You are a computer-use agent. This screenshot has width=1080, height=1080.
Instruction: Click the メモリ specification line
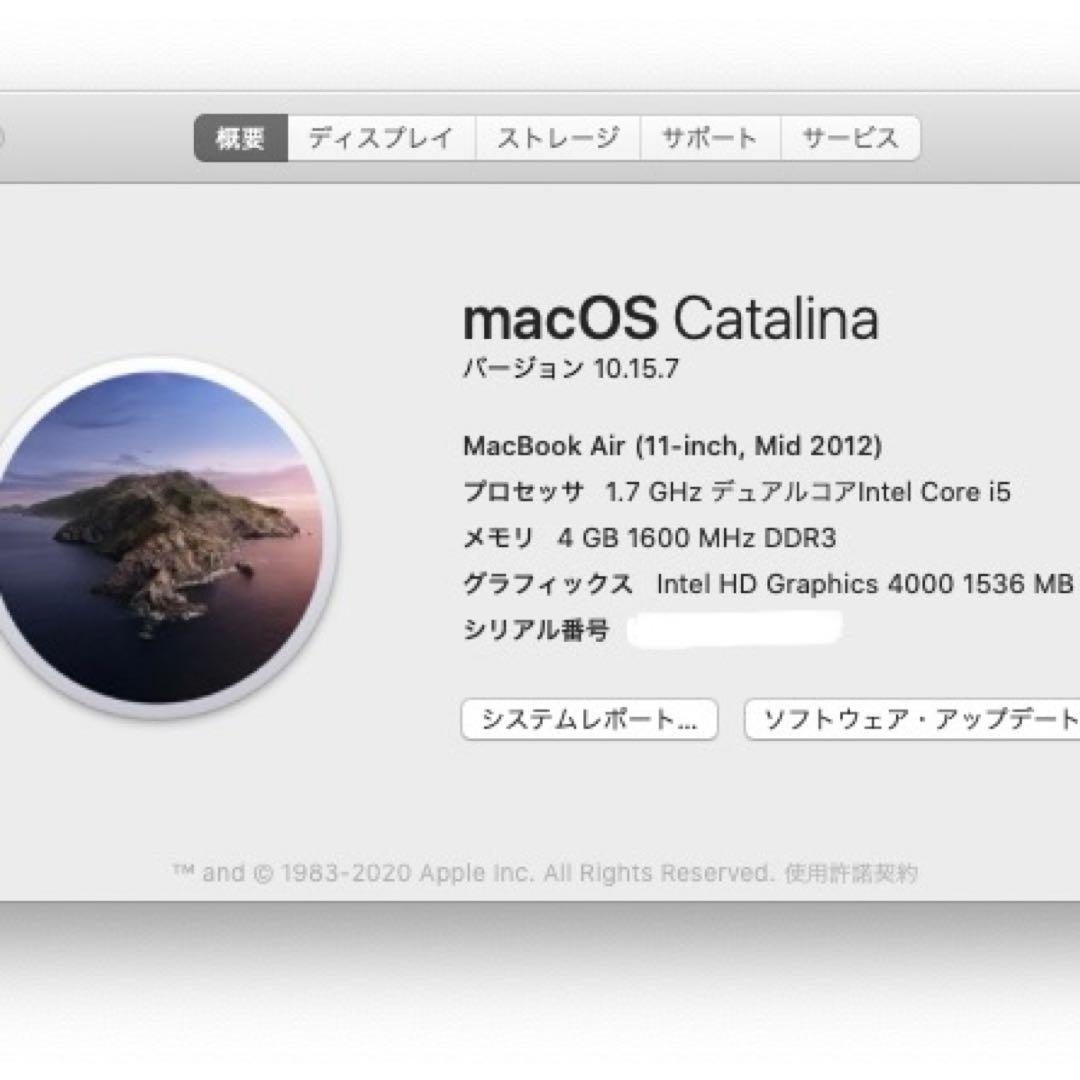click(650, 538)
